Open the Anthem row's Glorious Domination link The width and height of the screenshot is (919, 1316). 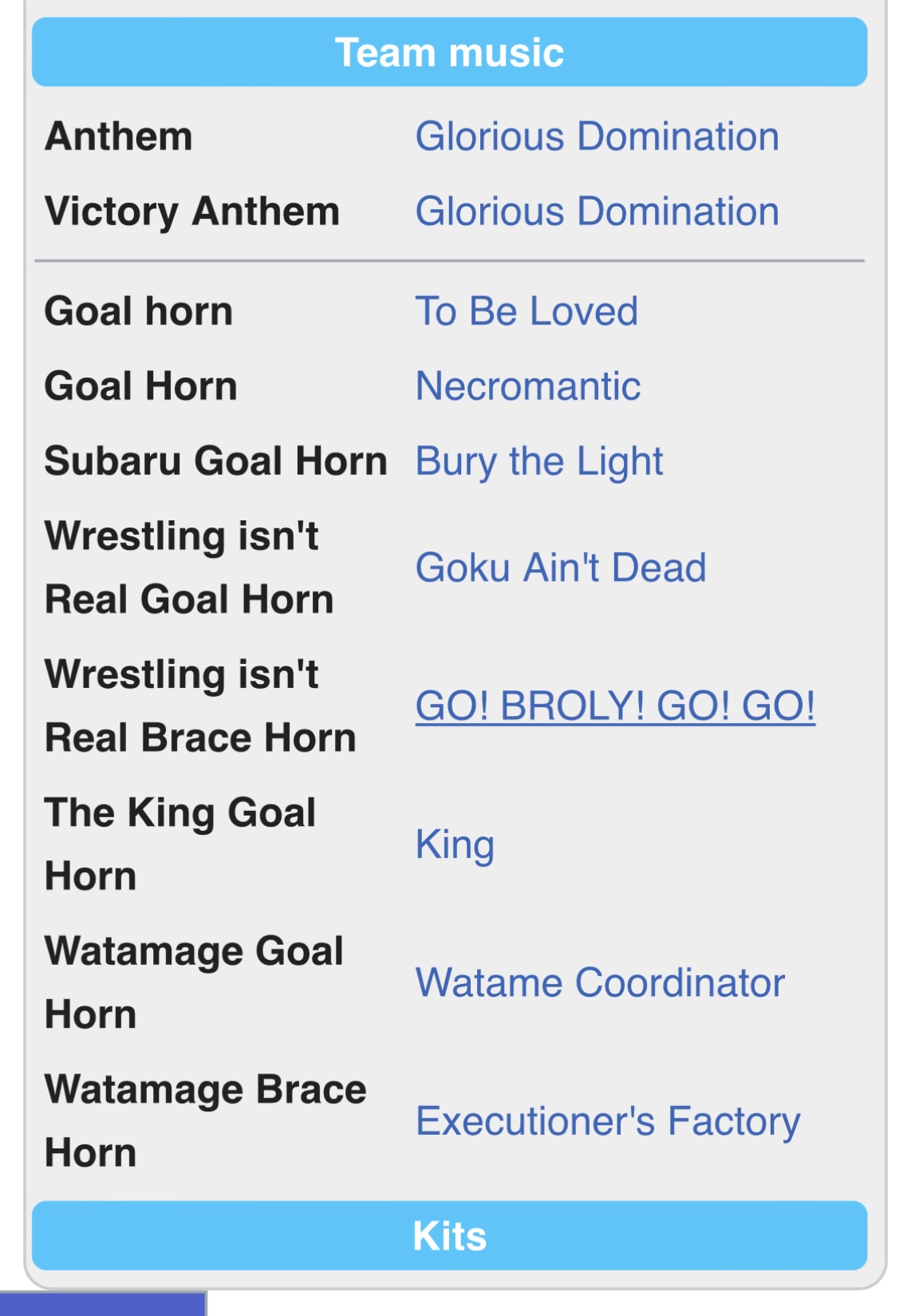(x=597, y=136)
